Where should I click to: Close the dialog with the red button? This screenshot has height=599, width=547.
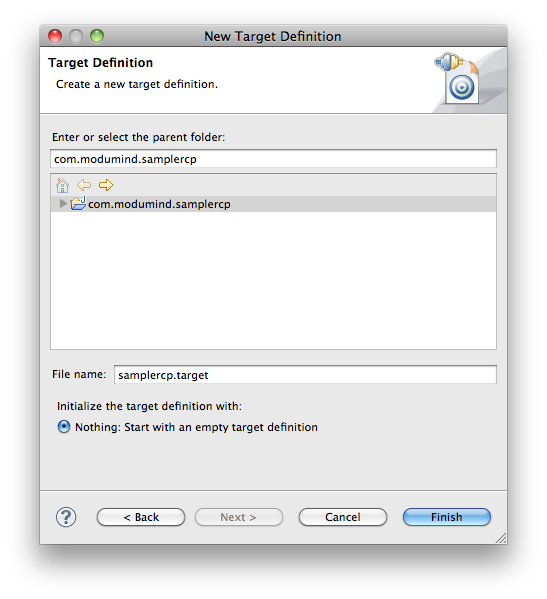click(x=55, y=36)
